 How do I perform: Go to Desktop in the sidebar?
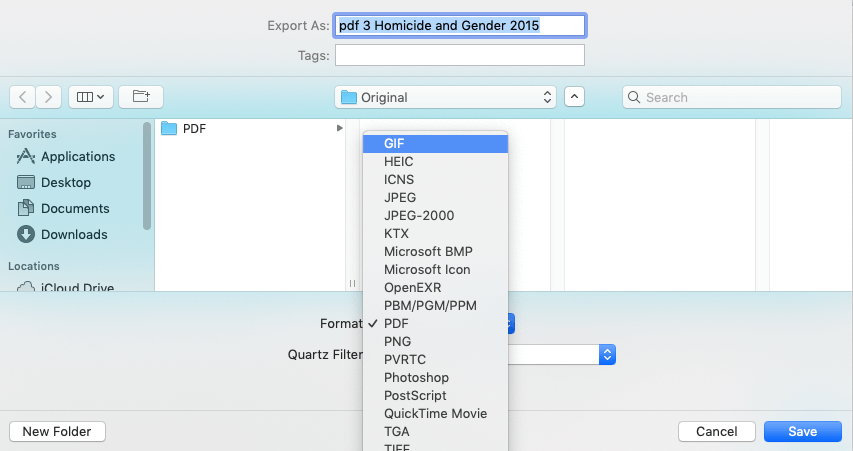tap(65, 183)
